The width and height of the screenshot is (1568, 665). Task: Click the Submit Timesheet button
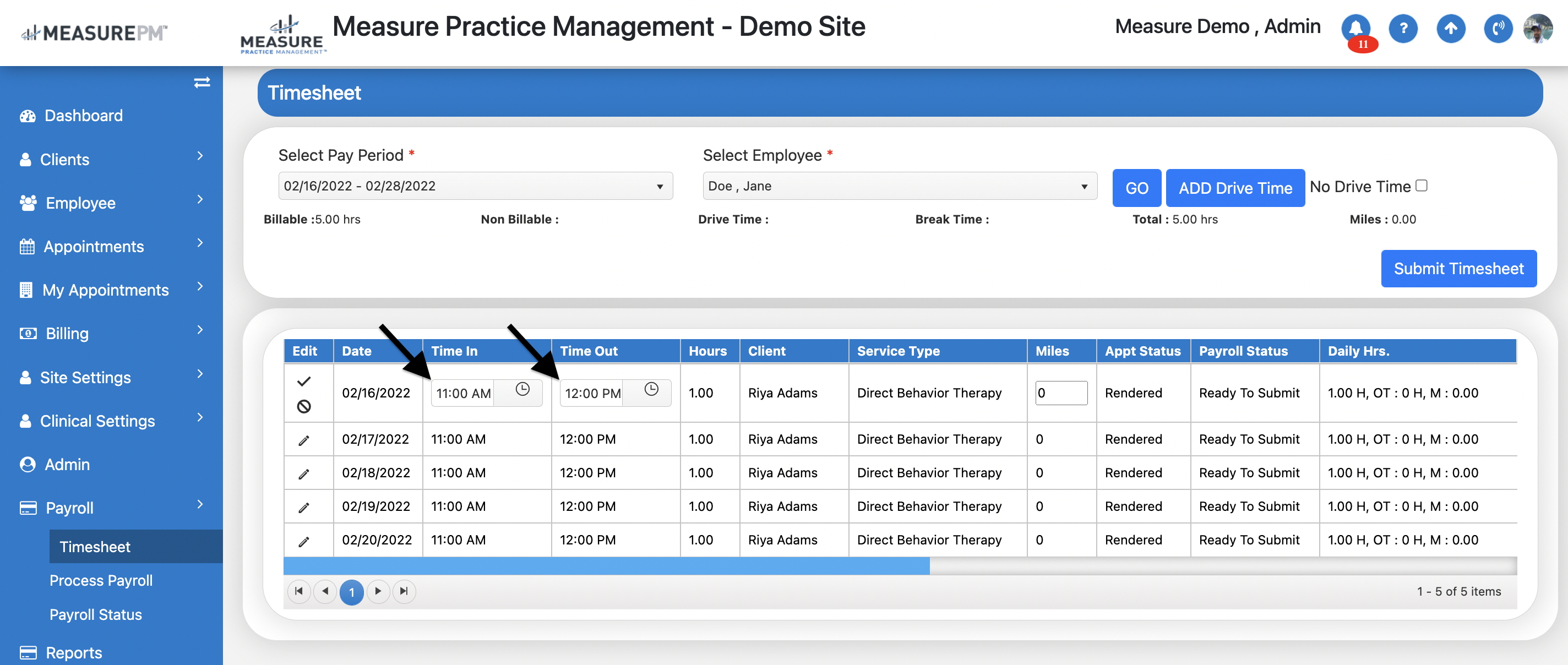pyautogui.click(x=1458, y=268)
